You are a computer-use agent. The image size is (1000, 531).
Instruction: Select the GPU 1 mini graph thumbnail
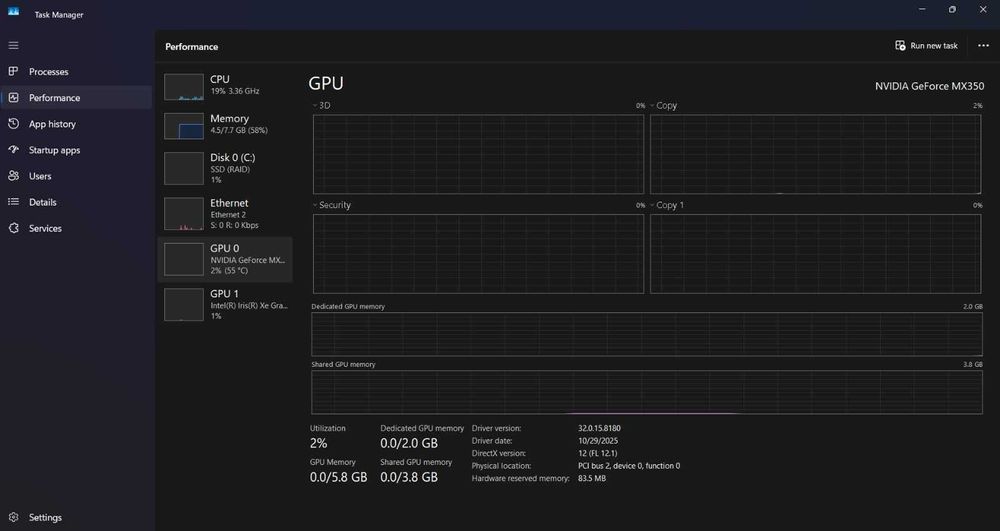184,304
